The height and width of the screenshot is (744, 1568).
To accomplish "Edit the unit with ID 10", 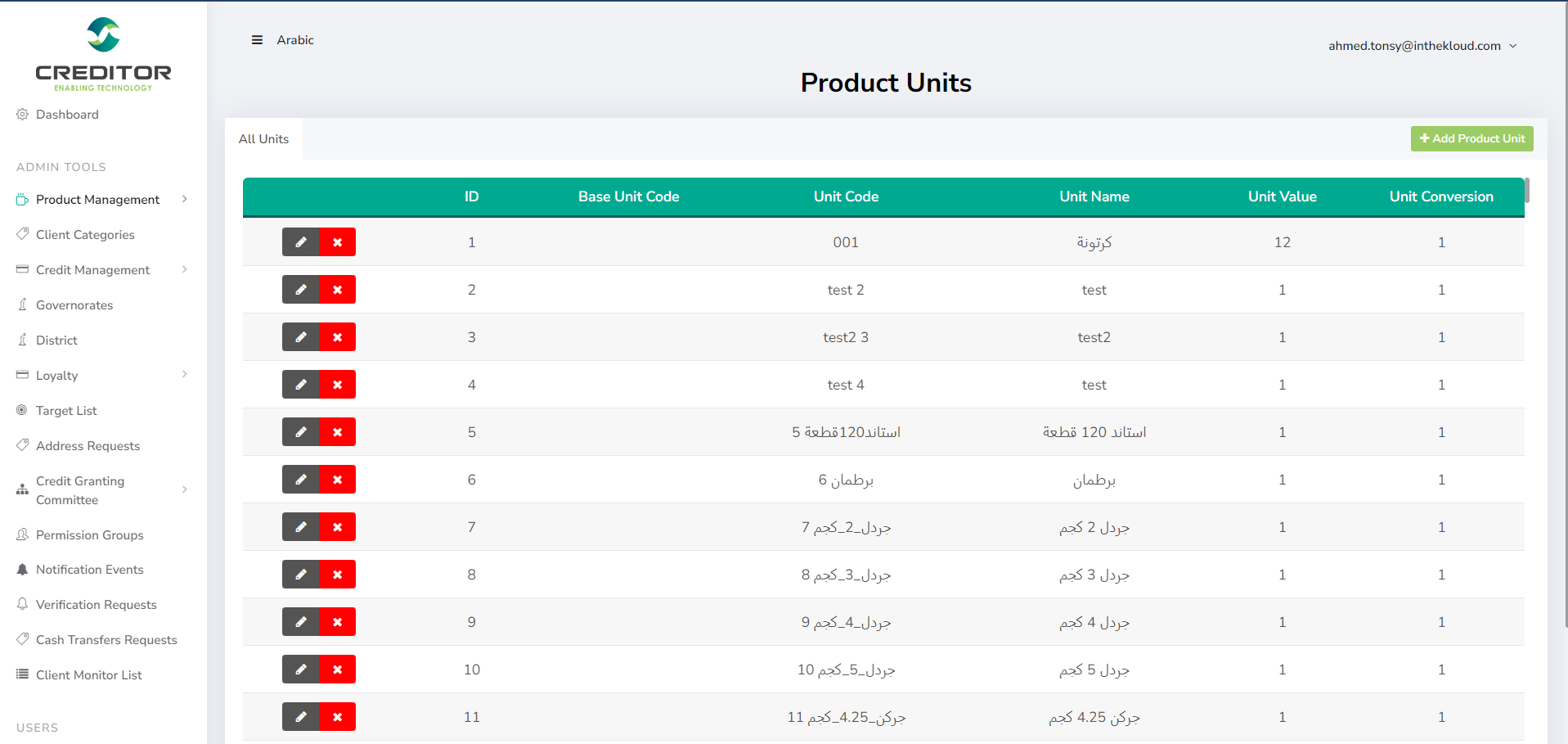I will (300, 670).
